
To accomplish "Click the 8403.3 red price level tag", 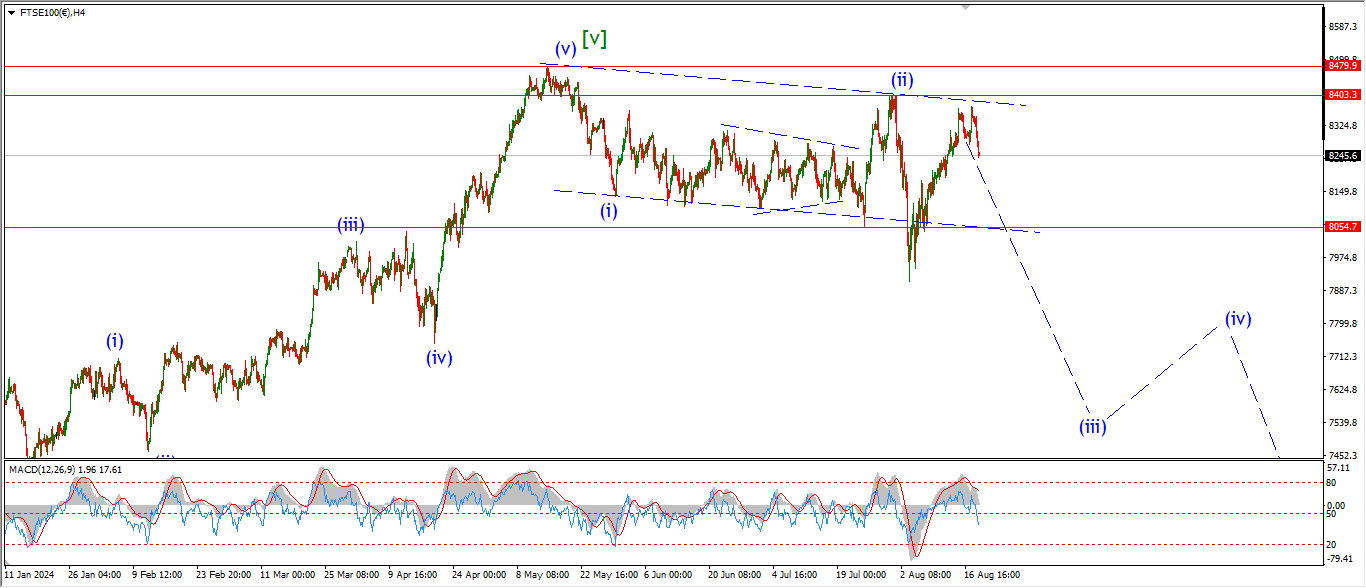I will click(x=1342, y=95).
